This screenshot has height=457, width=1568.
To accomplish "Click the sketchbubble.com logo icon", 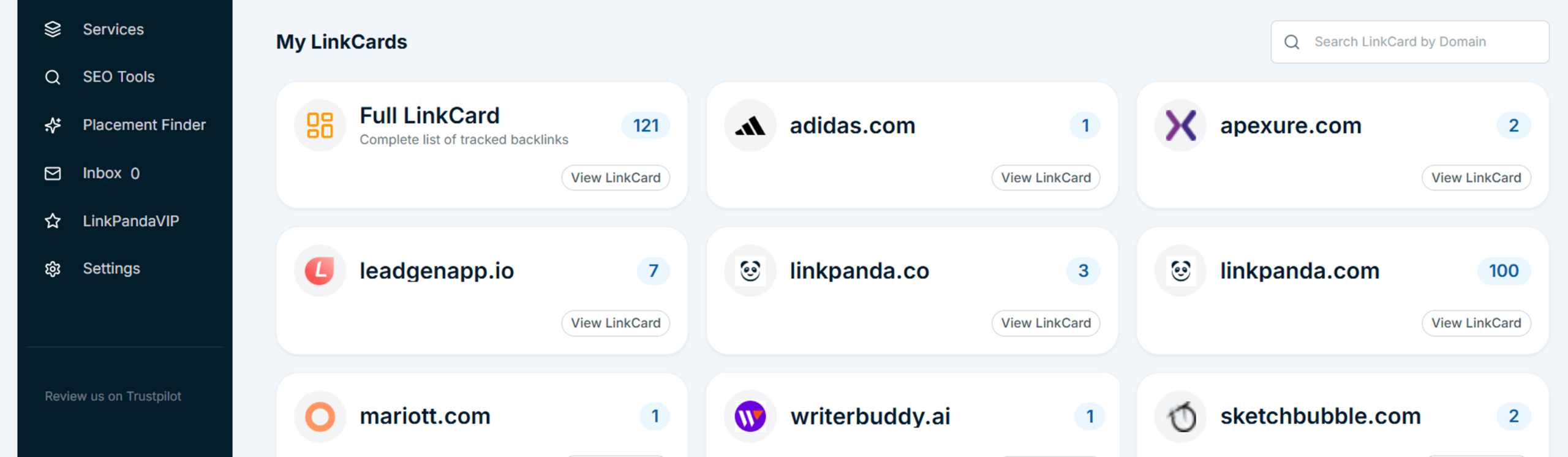I will point(1180,416).
